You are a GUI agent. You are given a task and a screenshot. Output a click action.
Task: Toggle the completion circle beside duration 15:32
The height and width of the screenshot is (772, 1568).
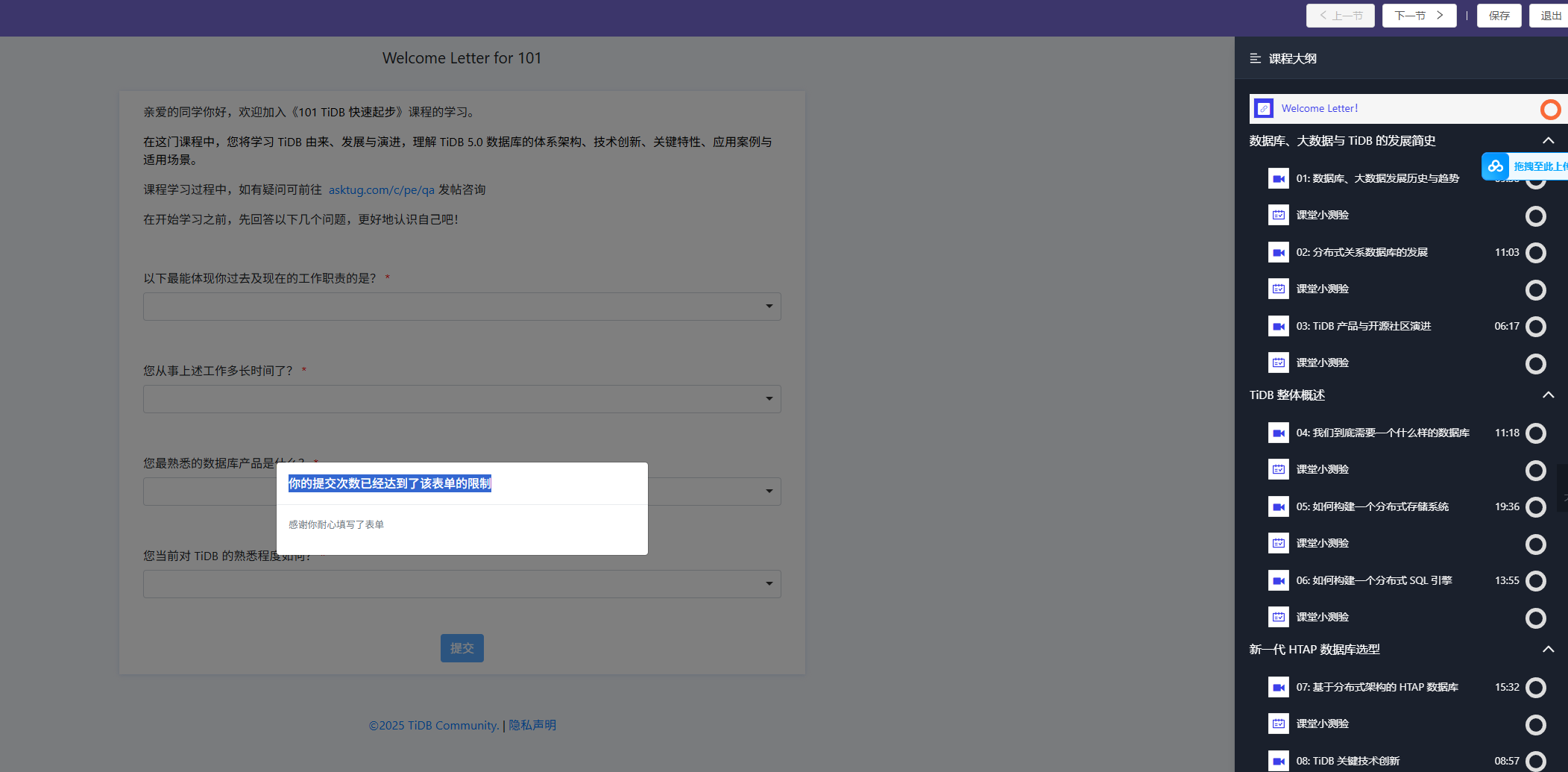(x=1536, y=688)
